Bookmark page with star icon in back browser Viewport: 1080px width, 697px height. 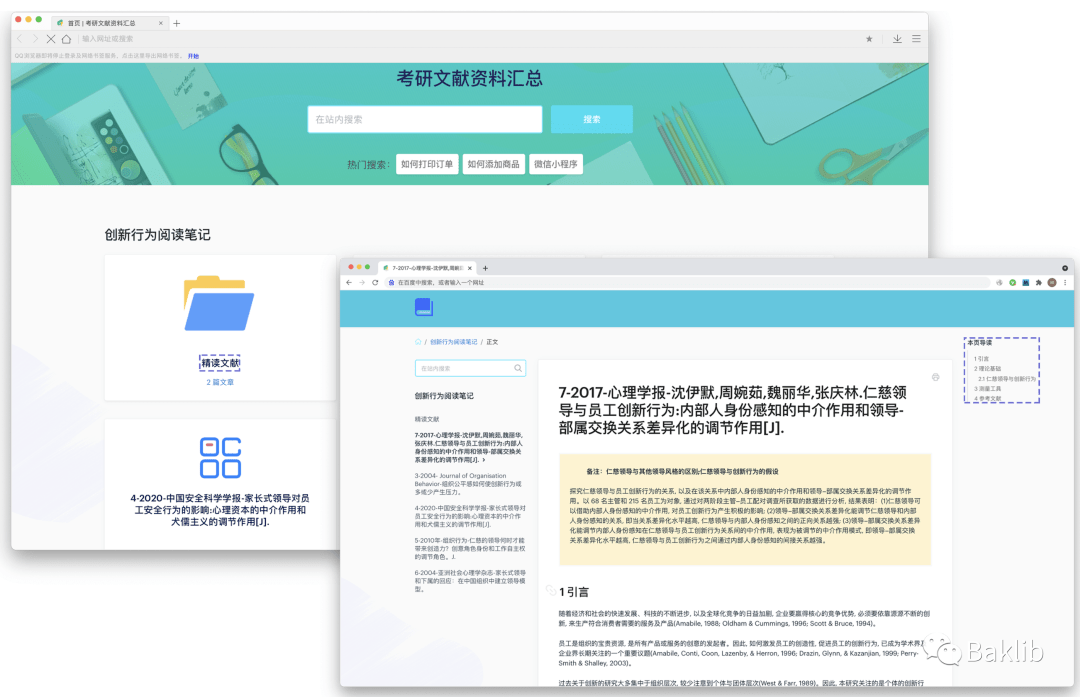[869, 39]
